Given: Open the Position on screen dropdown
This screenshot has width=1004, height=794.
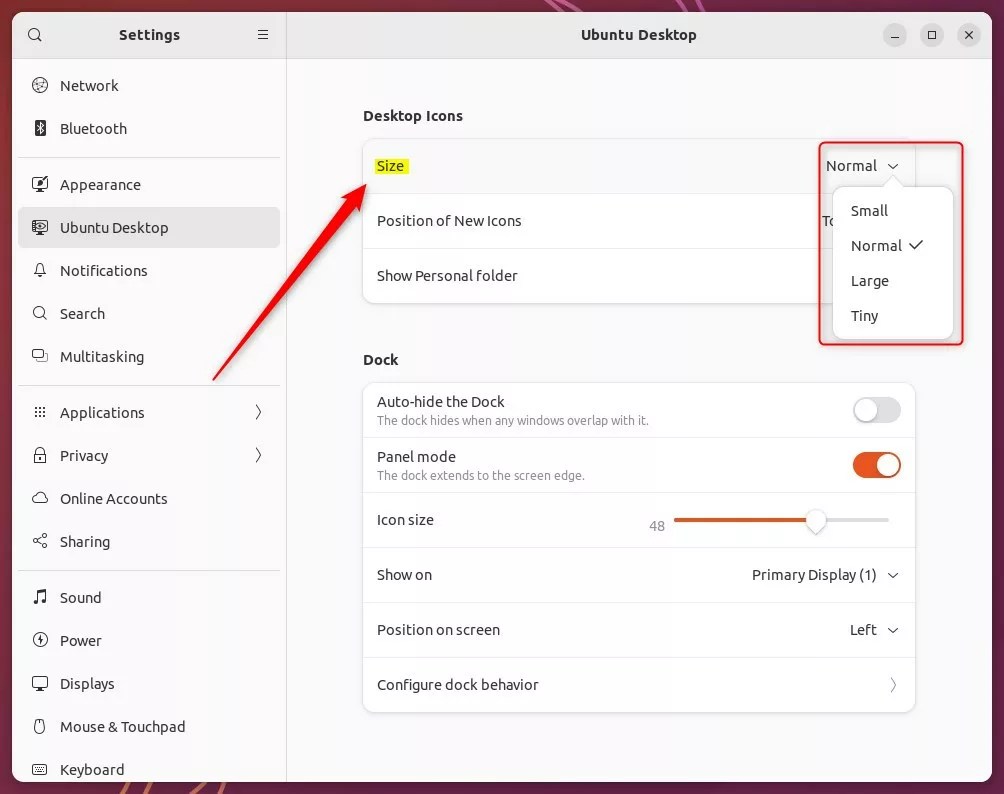Looking at the screenshot, I should pos(871,630).
